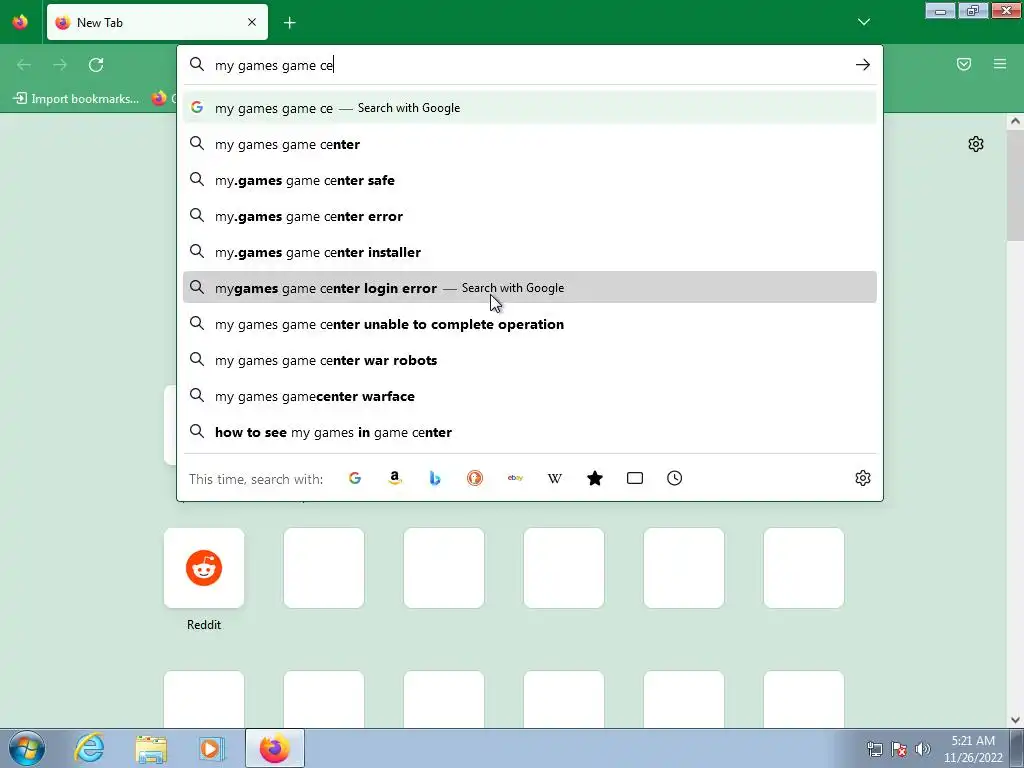Search history with clock icon
The image size is (1024, 768).
675,478
